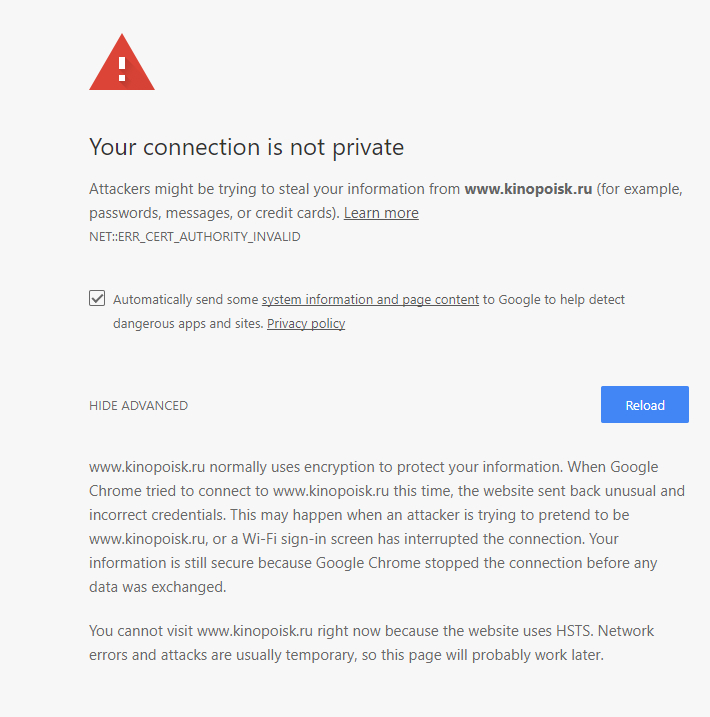Click the 'incorrect credentials' text in advanced details
The height and width of the screenshot is (717, 710).
pyautogui.click(x=157, y=515)
